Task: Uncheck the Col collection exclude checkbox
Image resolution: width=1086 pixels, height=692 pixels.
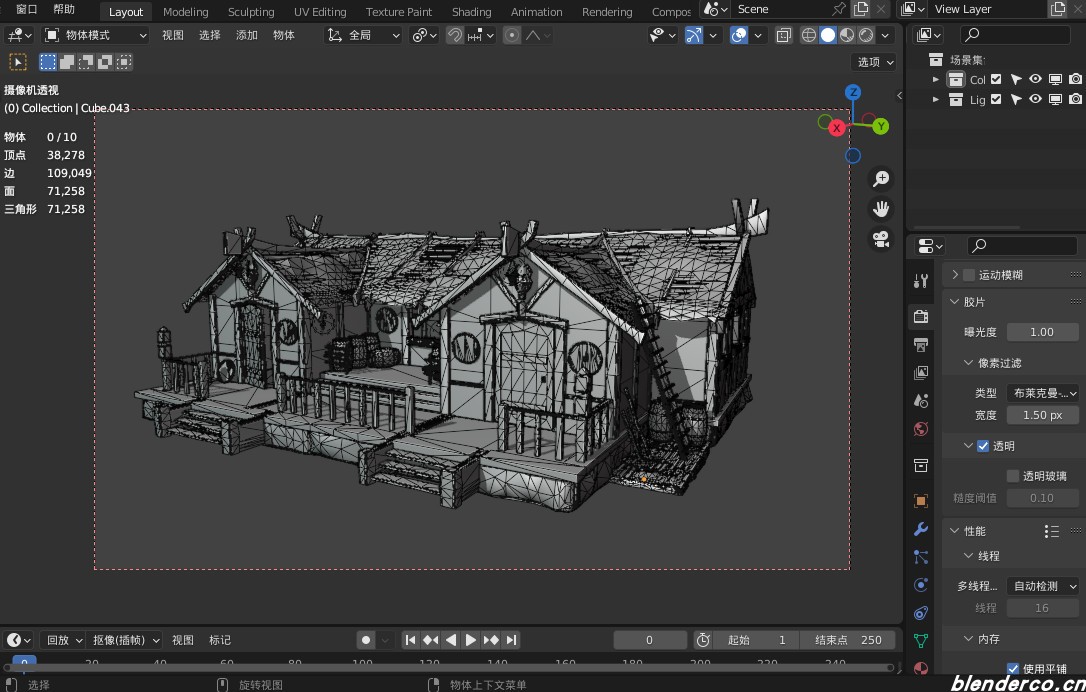Action: (996, 79)
